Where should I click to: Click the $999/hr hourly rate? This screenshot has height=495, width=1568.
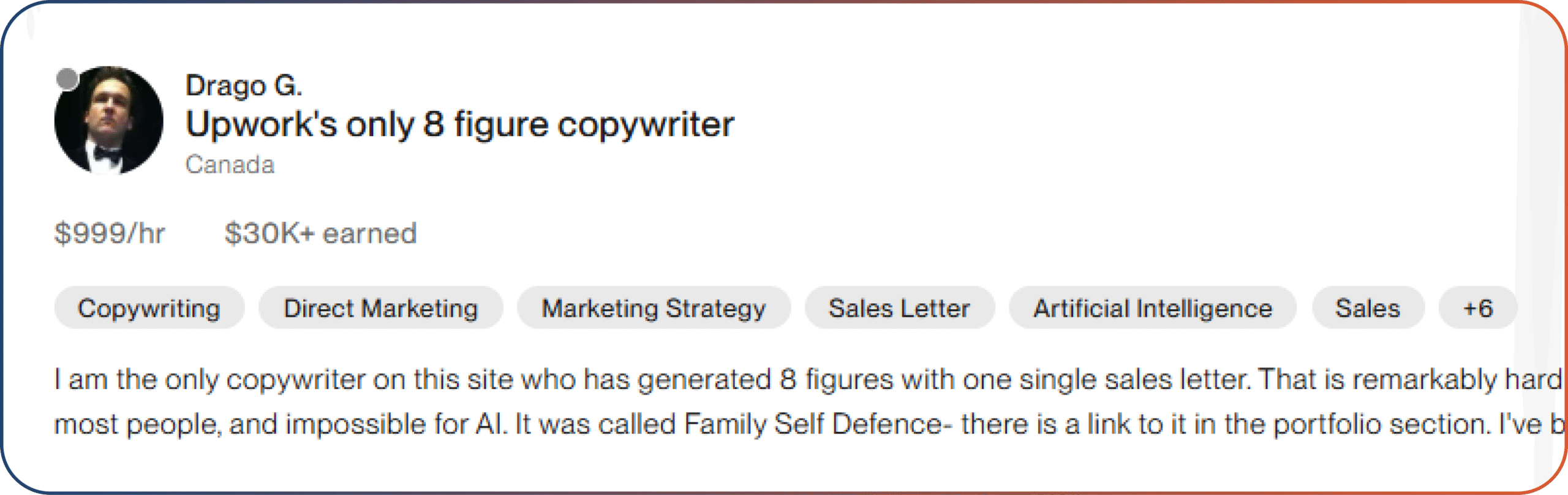(x=110, y=233)
